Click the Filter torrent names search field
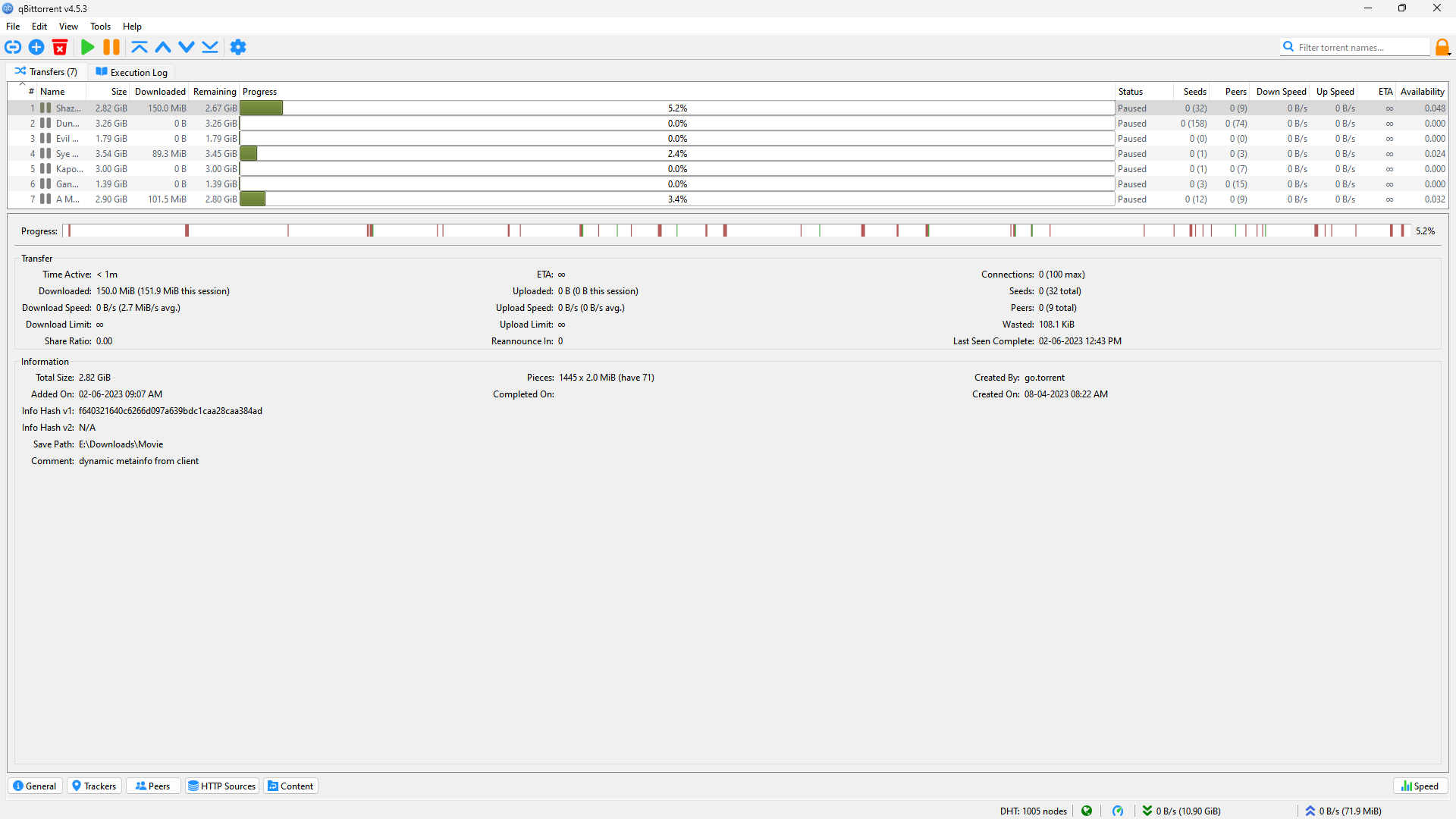The image size is (1456, 819). click(x=1361, y=46)
